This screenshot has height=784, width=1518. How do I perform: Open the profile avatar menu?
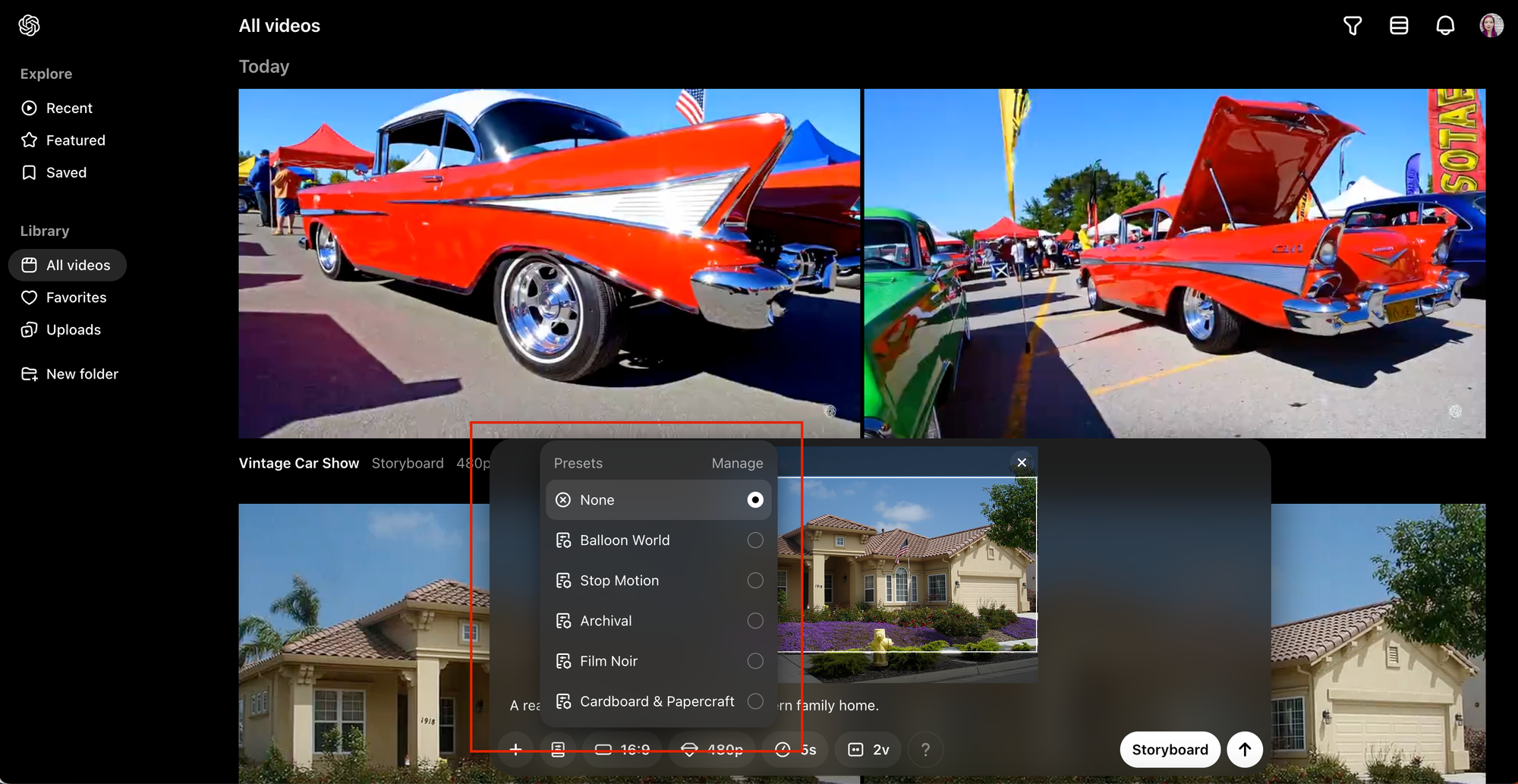pos(1491,26)
